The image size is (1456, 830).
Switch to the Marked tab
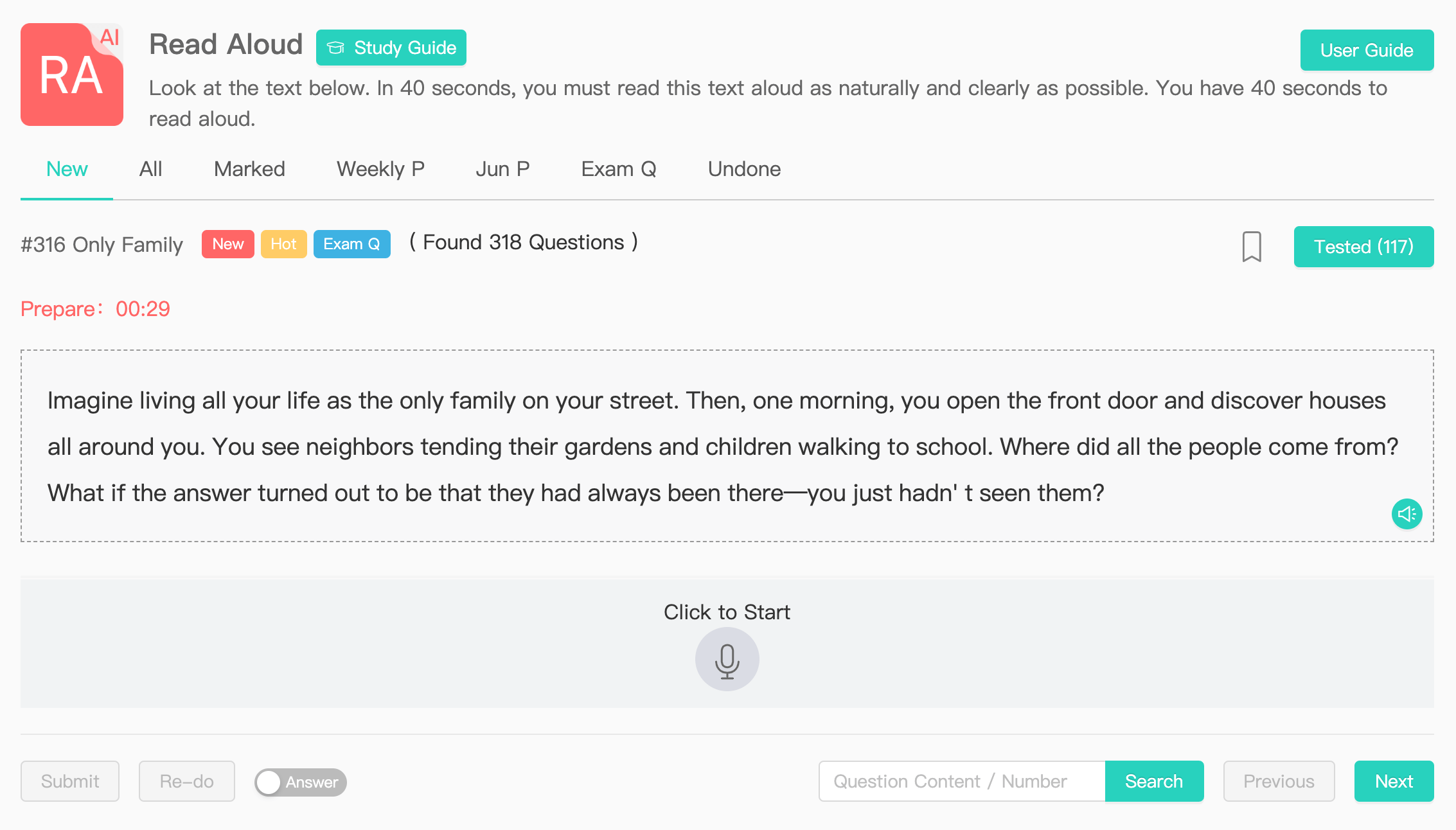coord(249,169)
